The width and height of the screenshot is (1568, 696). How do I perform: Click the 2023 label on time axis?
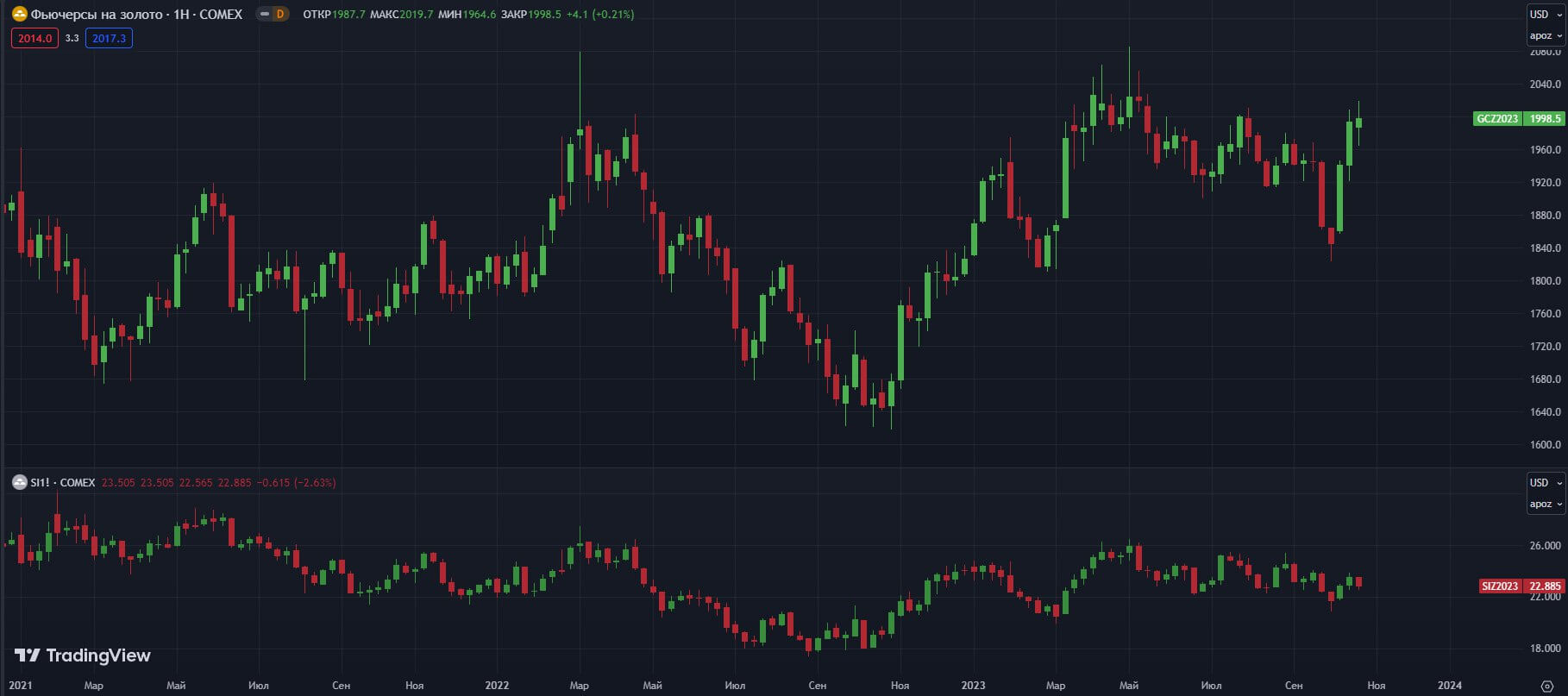click(x=973, y=686)
